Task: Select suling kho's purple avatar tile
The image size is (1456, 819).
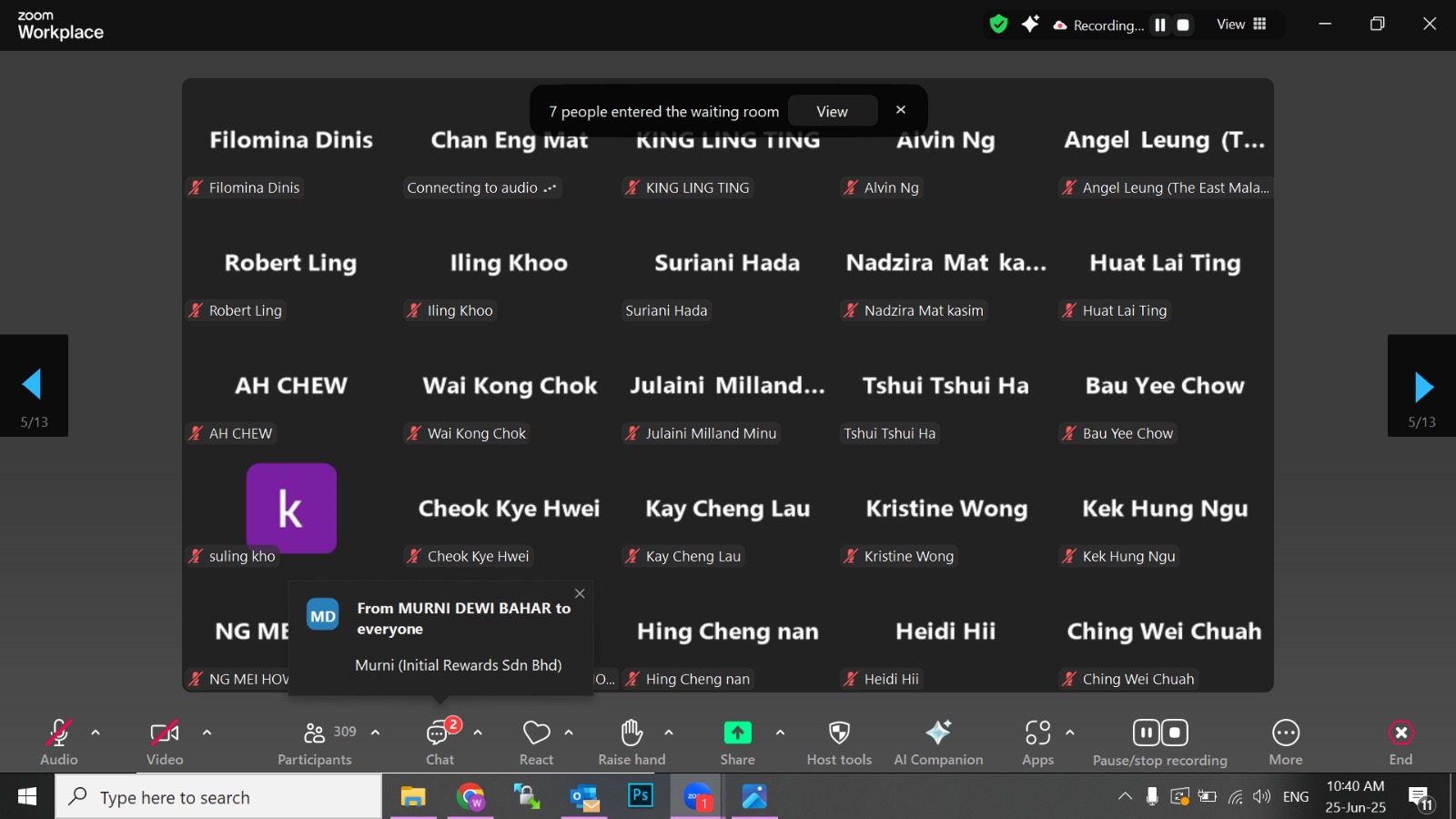Action: point(291,509)
